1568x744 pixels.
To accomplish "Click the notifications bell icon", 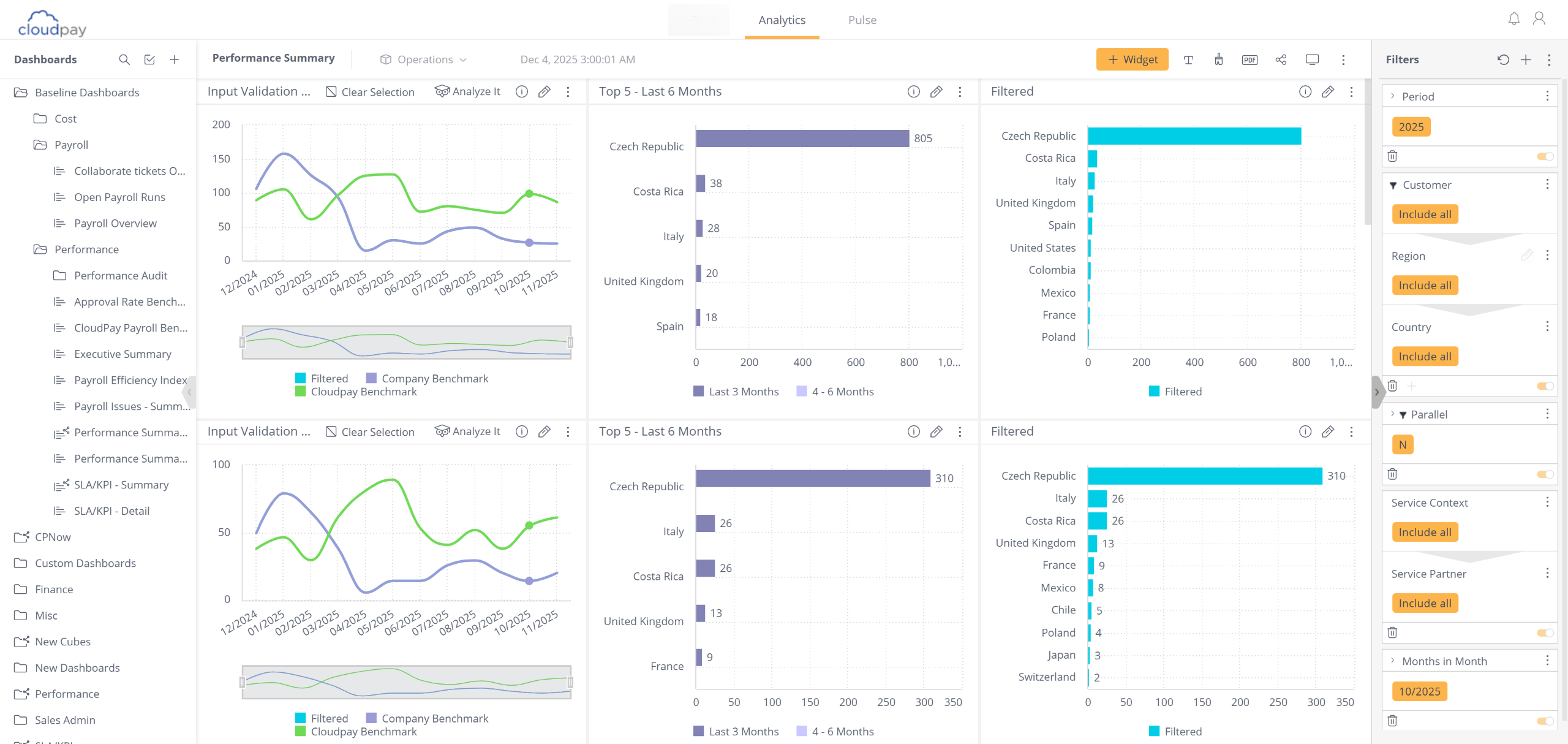I will (x=1513, y=19).
